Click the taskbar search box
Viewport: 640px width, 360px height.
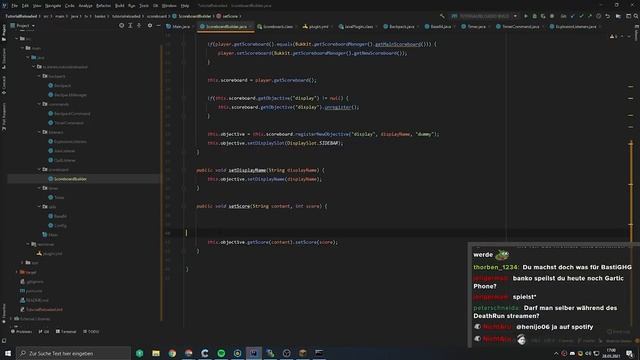point(73,353)
